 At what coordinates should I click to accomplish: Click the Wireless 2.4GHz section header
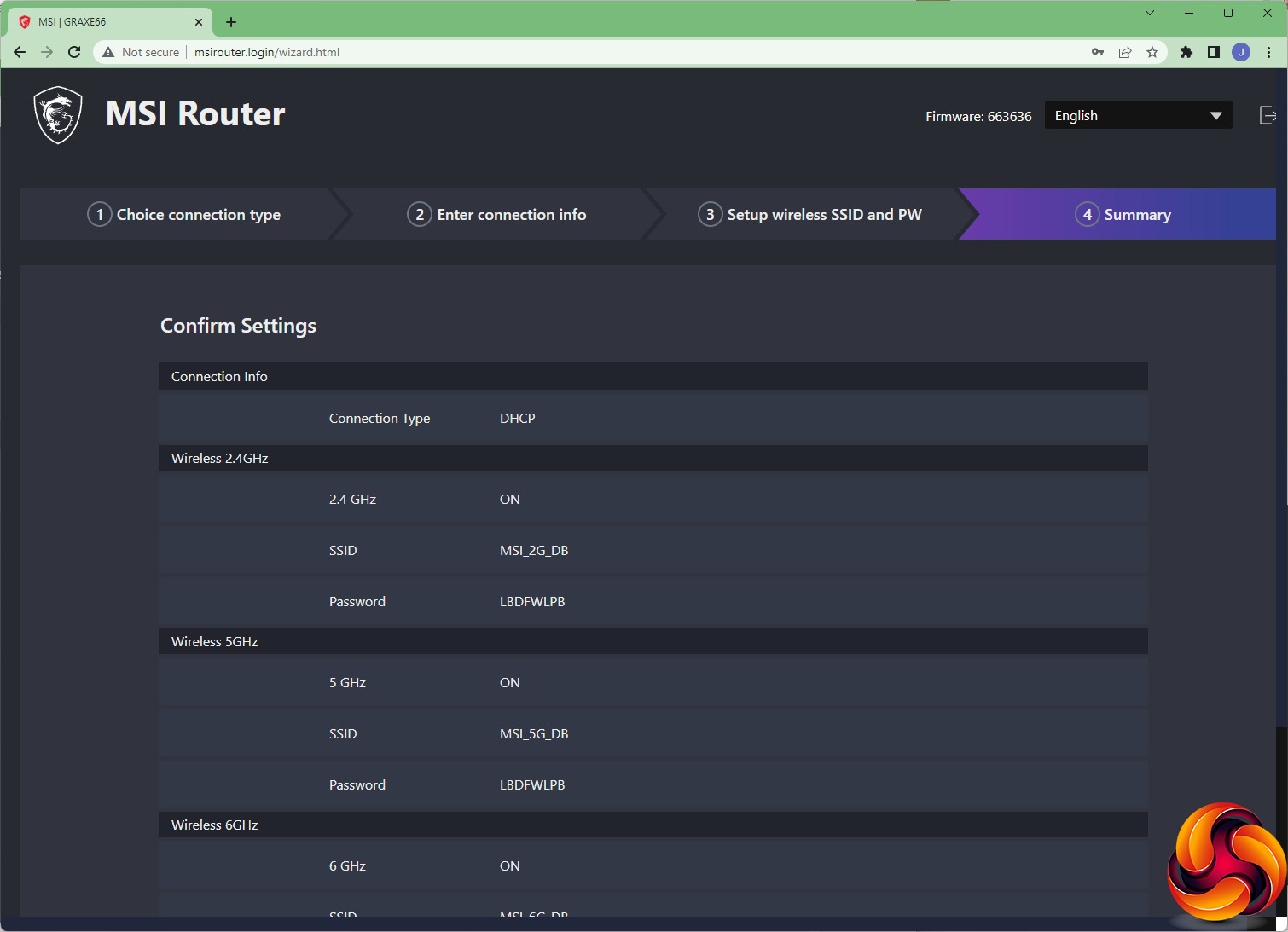(x=653, y=458)
